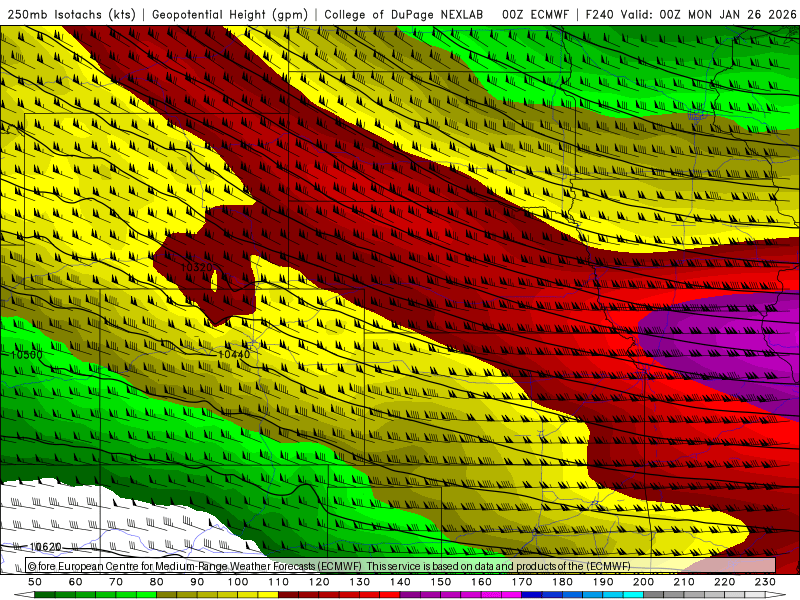Click the 10320 height contour label
Viewport: 800px width, 600px height.
tap(196, 267)
